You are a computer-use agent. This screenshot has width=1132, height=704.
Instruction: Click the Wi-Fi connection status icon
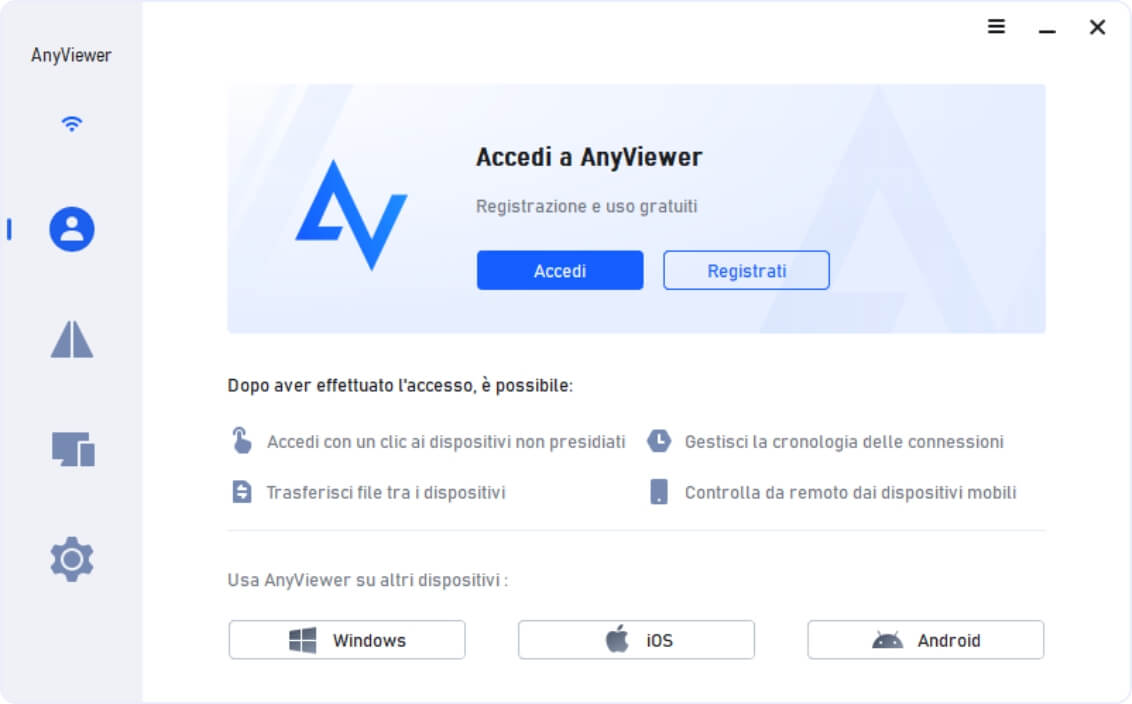click(x=71, y=123)
